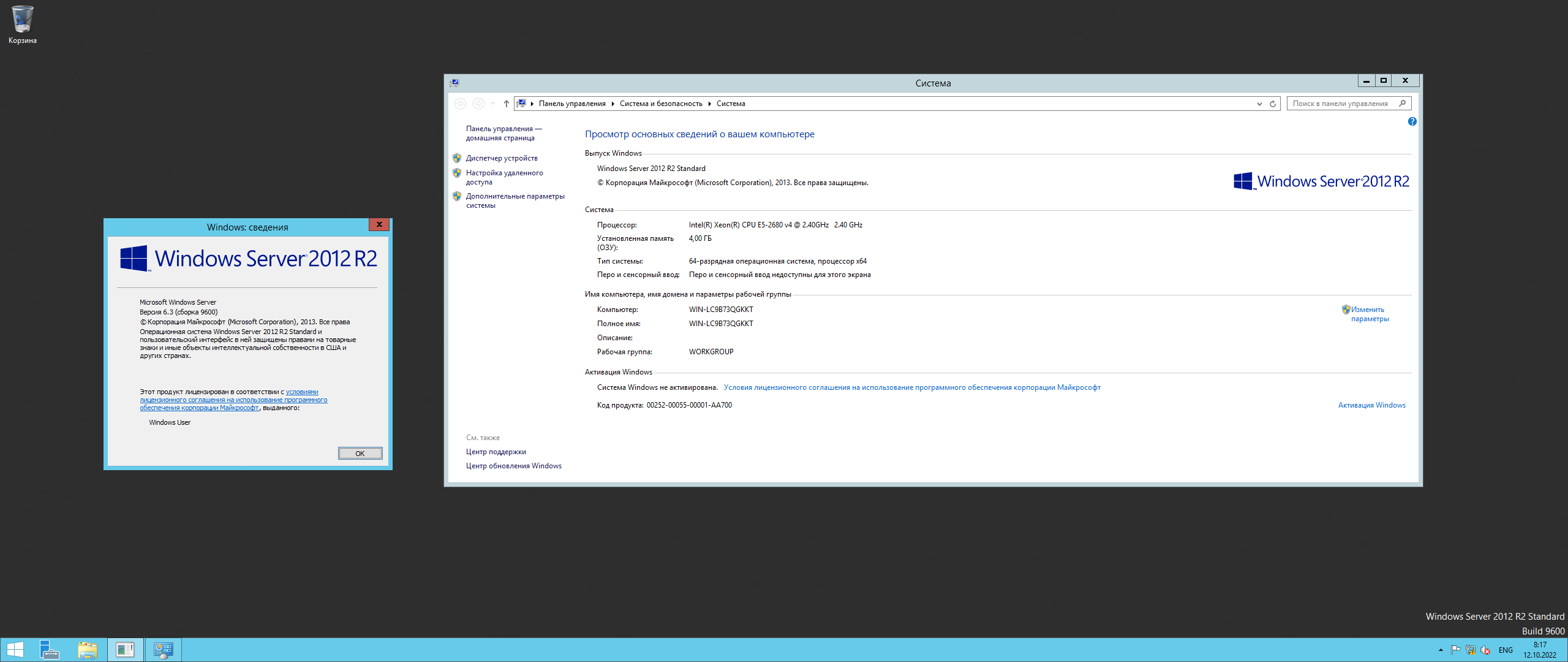Open the Action Center flag tray icon
The width and height of the screenshot is (1568, 662).
(x=1455, y=650)
